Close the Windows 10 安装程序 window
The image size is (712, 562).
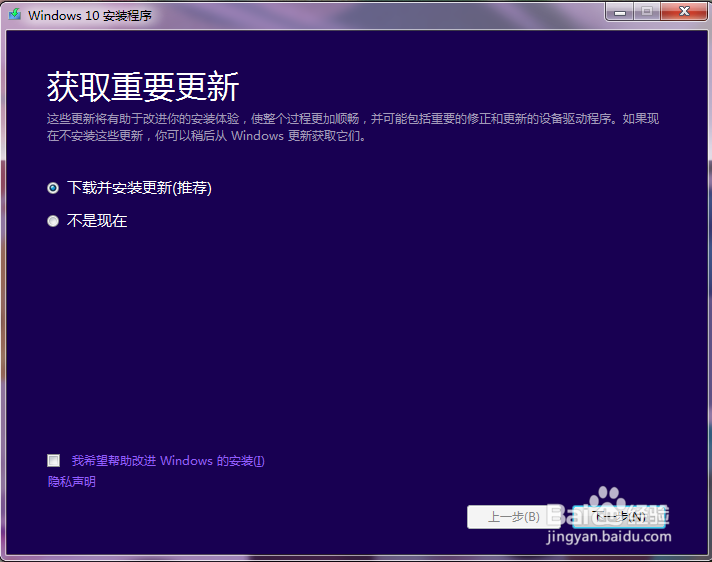pyautogui.click(x=684, y=12)
